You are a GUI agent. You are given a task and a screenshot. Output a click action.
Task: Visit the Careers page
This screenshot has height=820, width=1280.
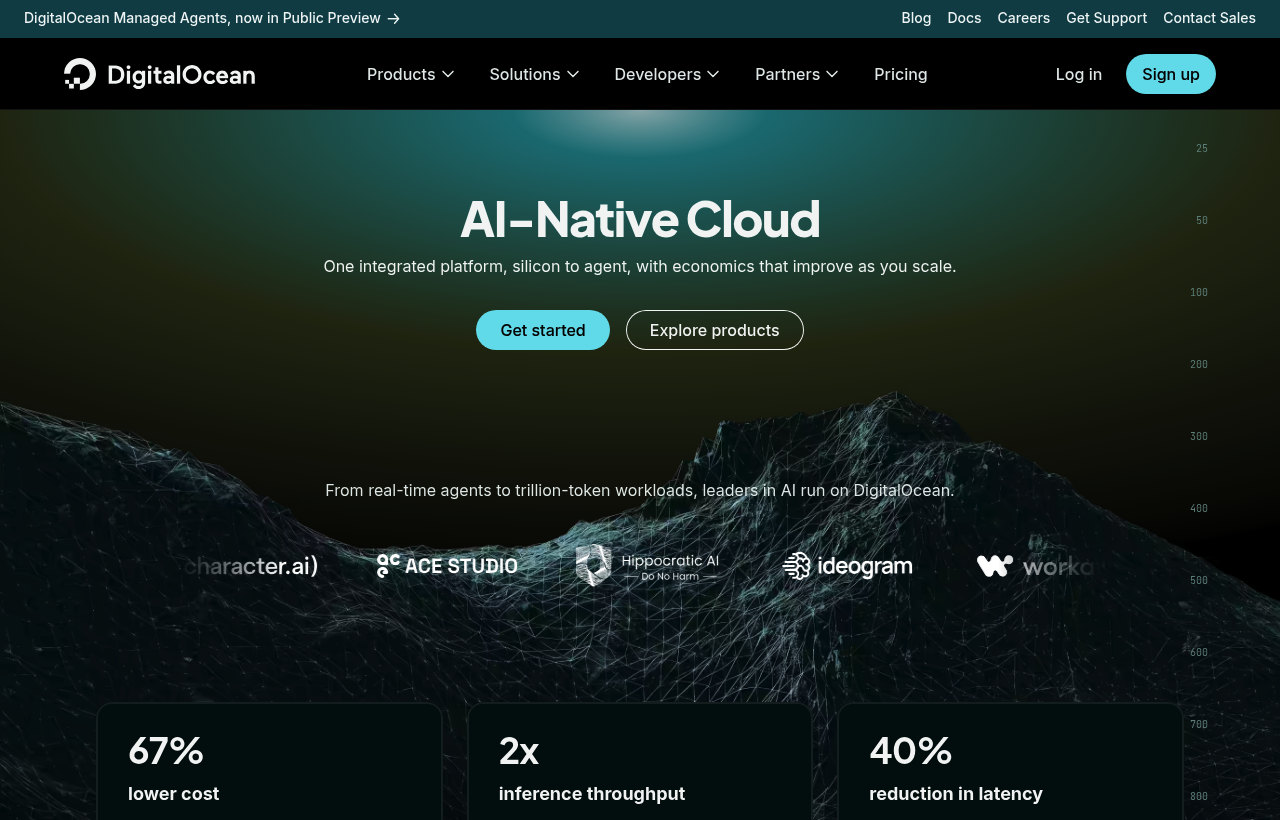(x=1024, y=18)
